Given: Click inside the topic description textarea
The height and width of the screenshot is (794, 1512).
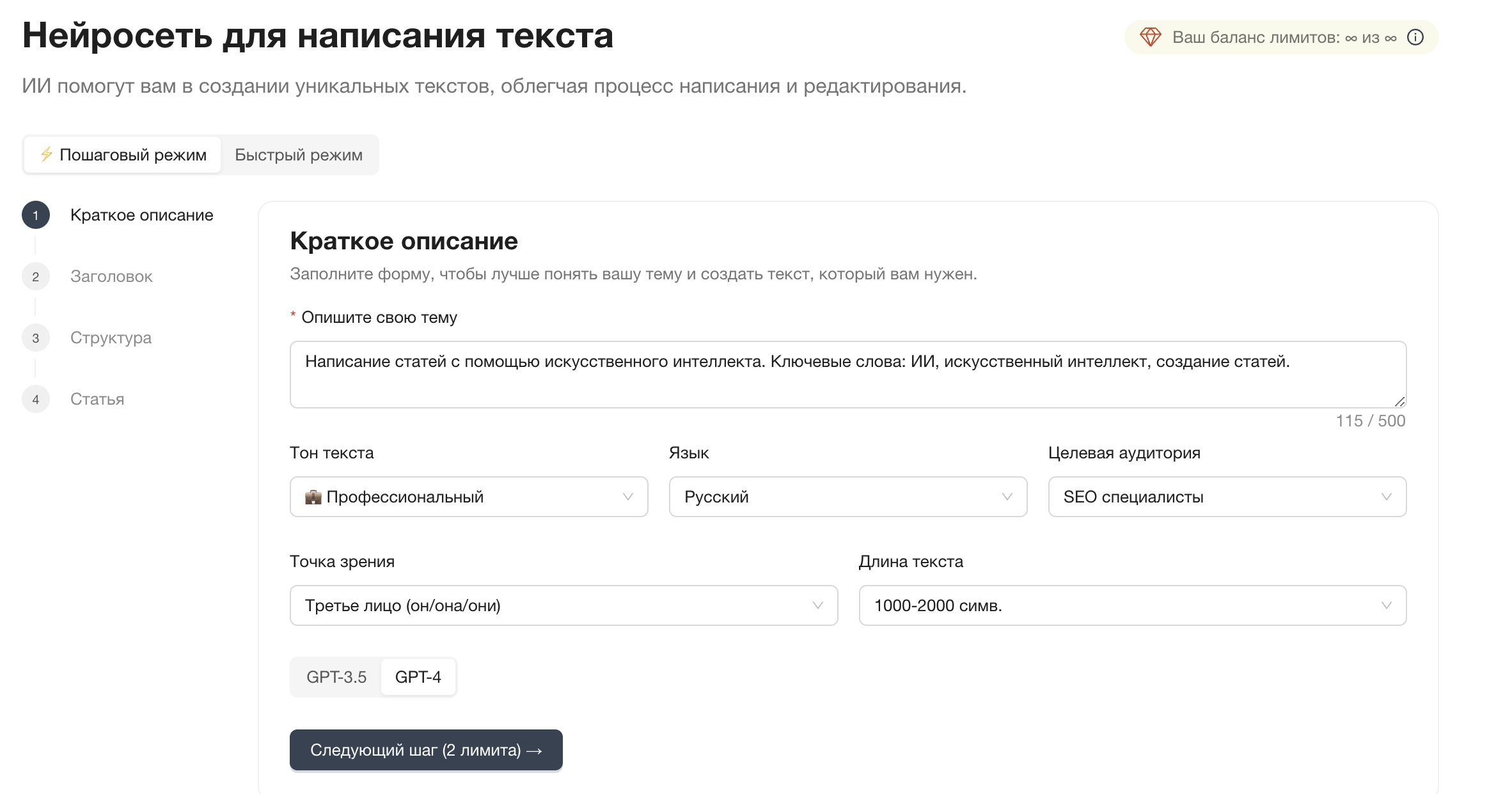Looking at the screenshot, I should (847, 375).
